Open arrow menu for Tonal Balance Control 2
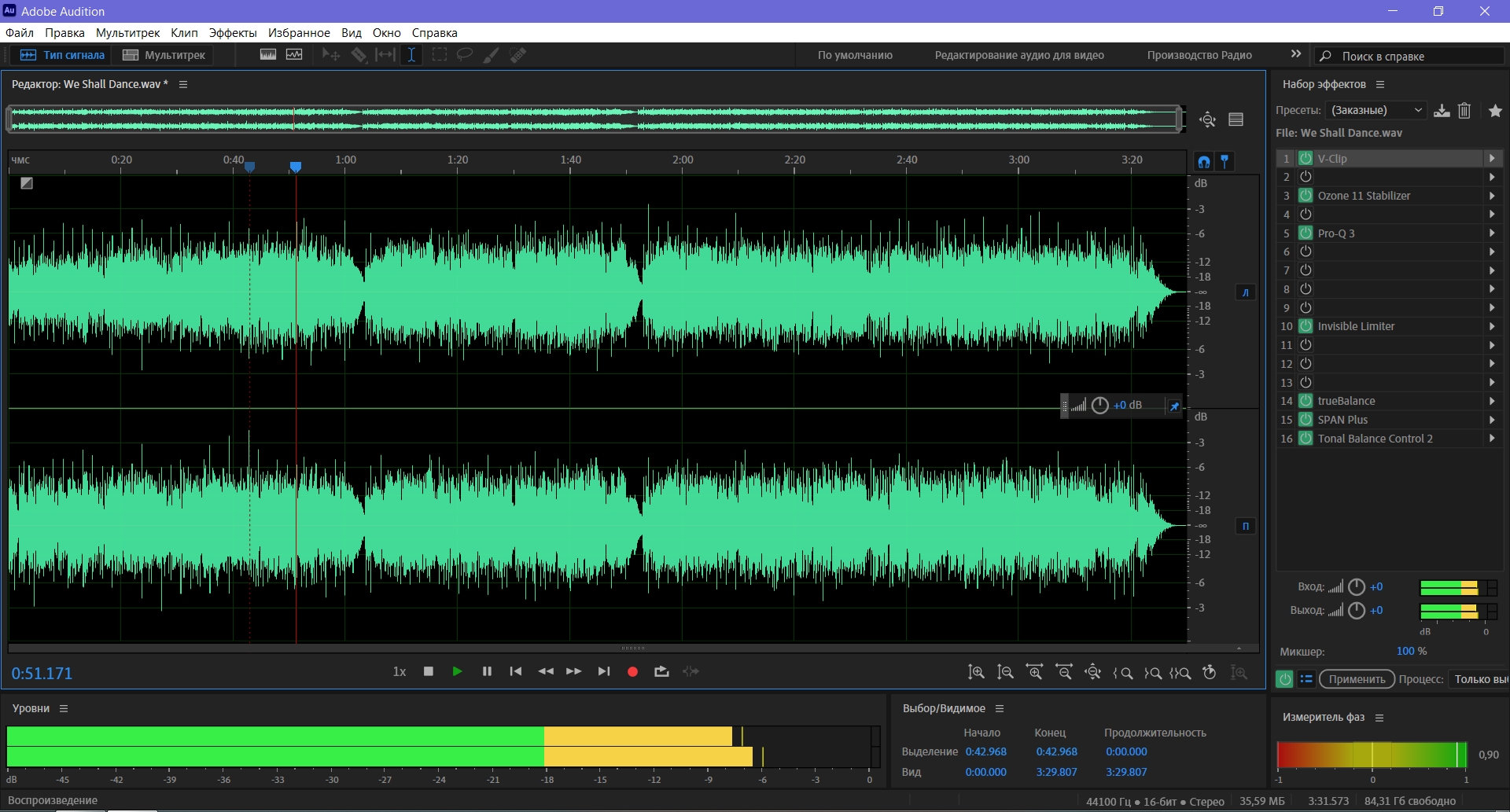This screenshot has width=1510, height=812. (1492, 439)
